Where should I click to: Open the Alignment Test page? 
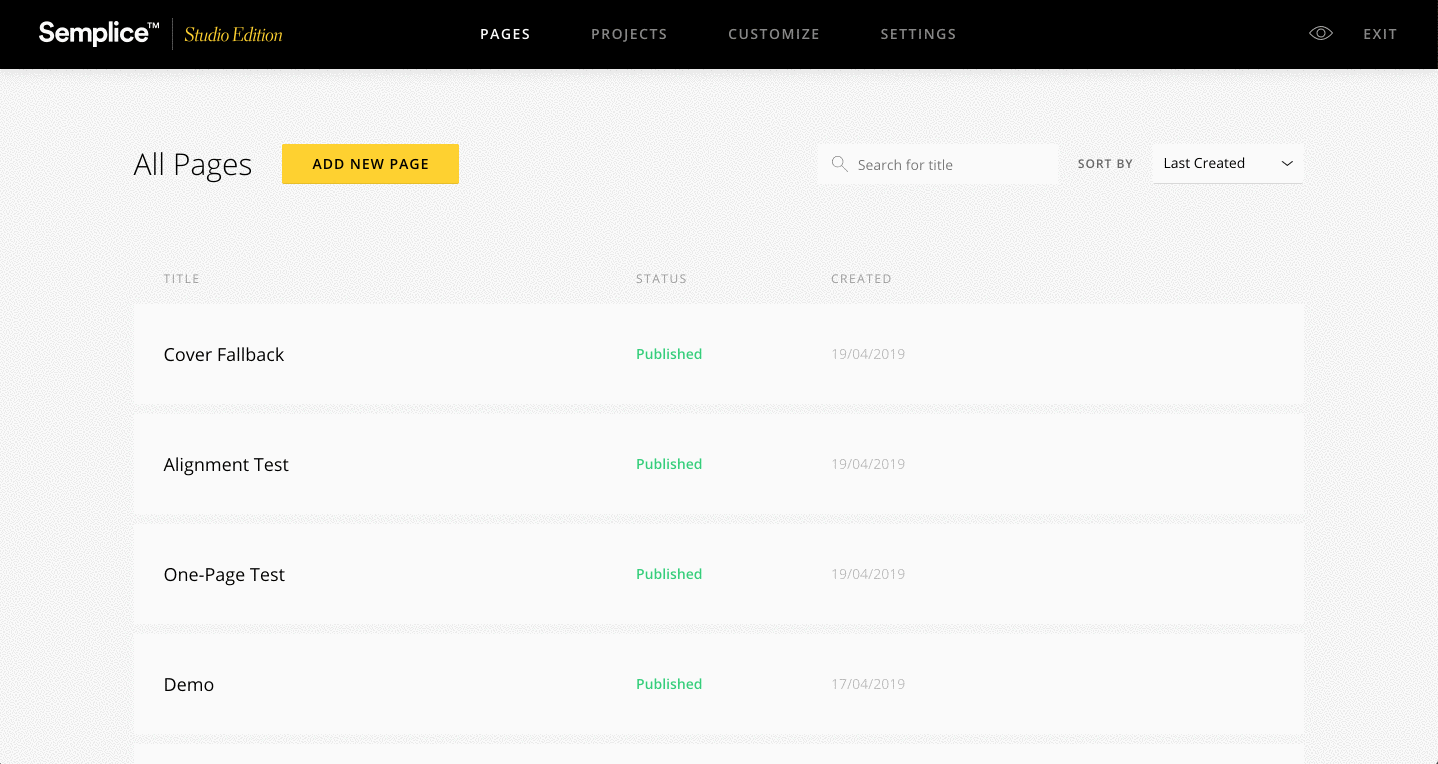[226, 464]
